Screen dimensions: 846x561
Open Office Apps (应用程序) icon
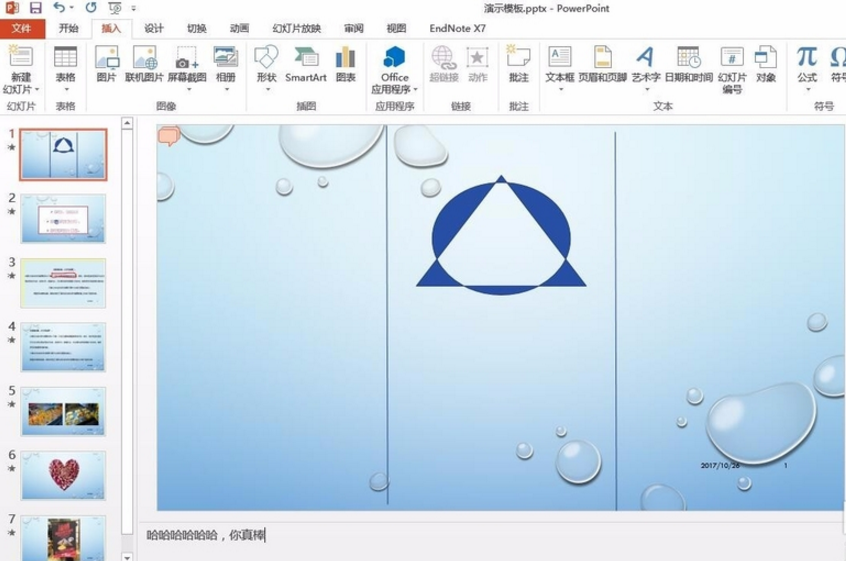394,57
